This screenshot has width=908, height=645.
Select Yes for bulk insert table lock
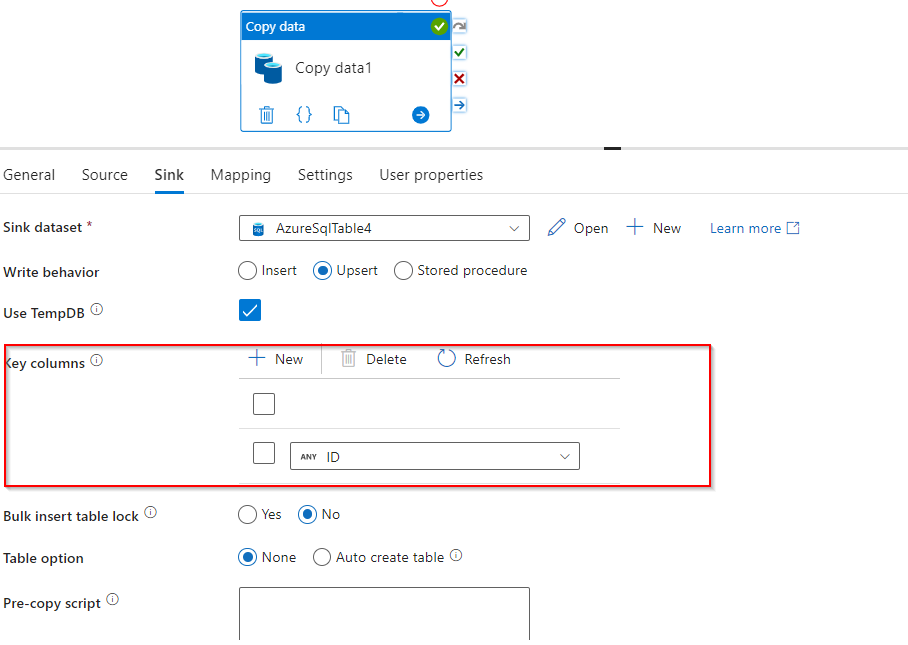click(x=247, y=514)
